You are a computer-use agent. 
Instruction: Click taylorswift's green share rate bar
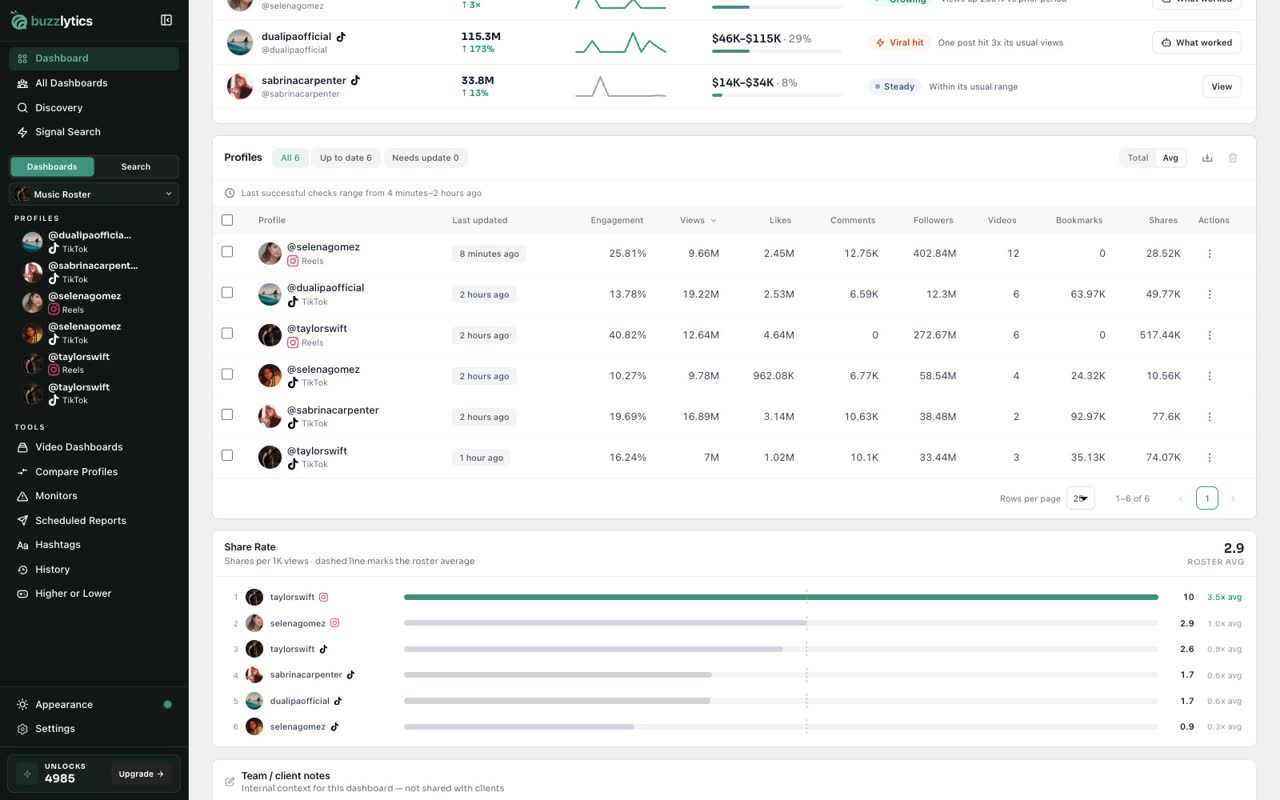(781, 597)
